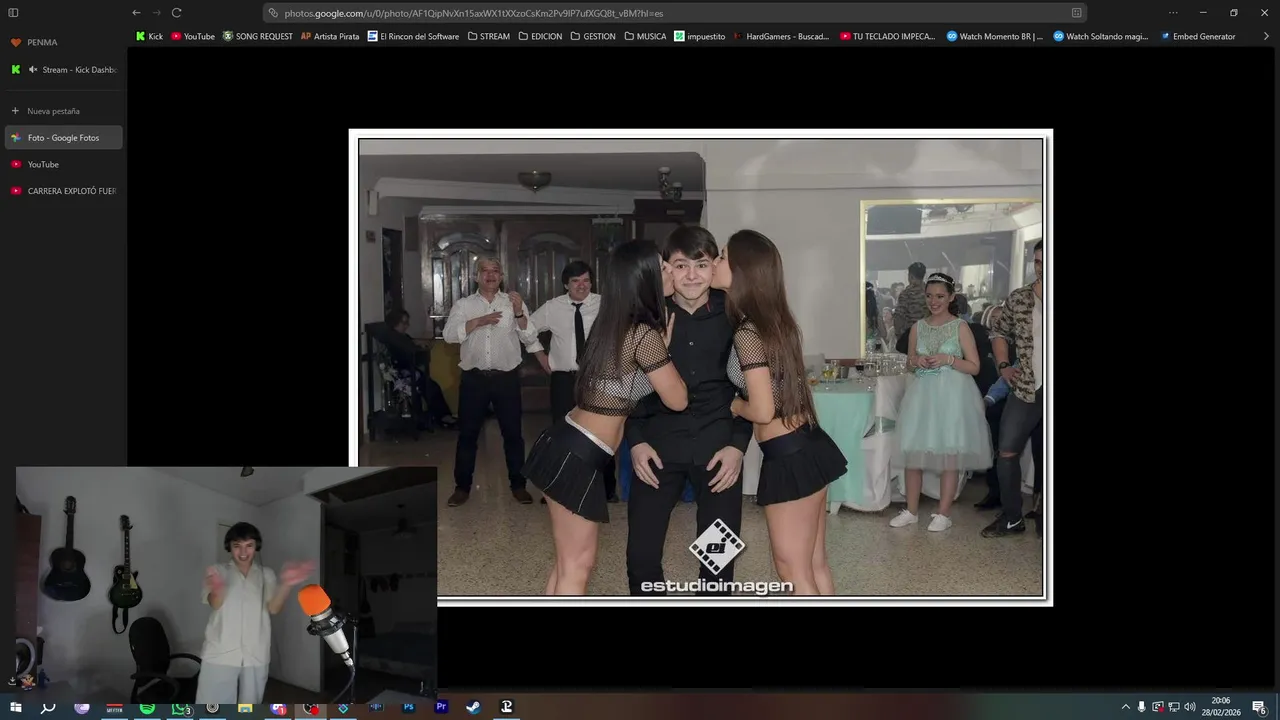The height and width of the screenshot is (720, 1280).
Task: Open WhatsApp from the taskbar
Action: [x=180, y=707]
